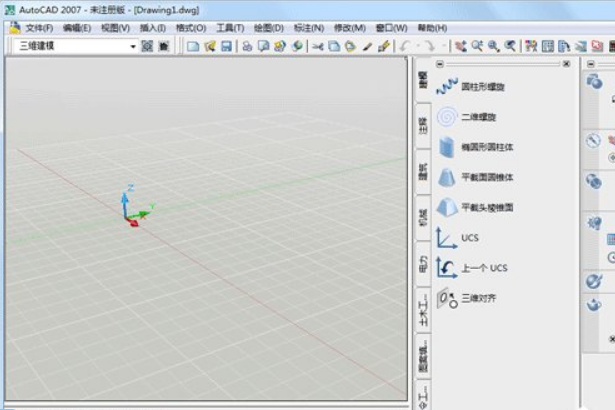615x410 pixels.
Task: Open the Redo history dropdown arrow
Action: click(444, 46)
